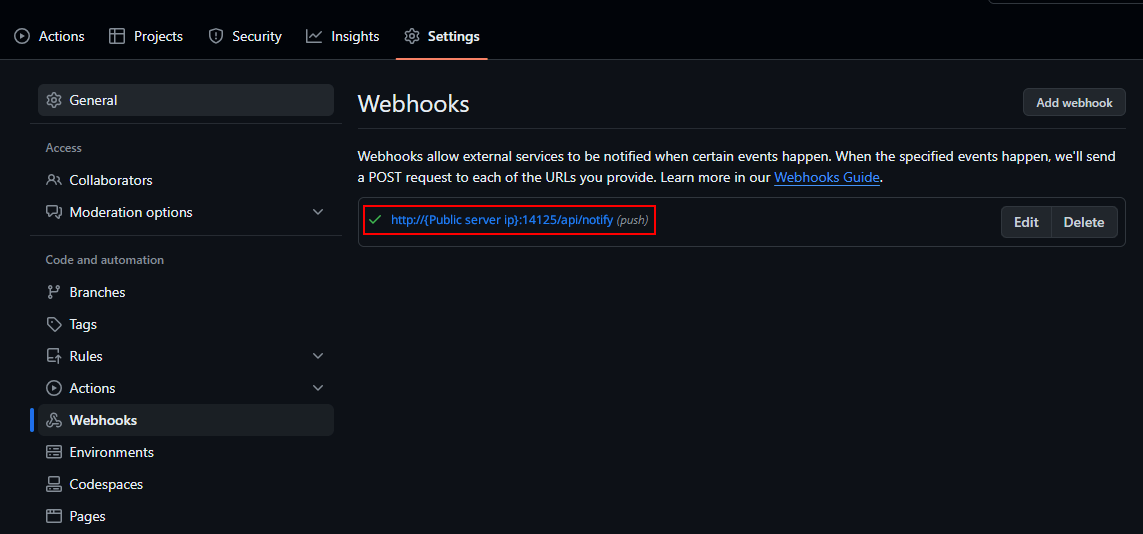1143x534 pixels.
Task: Click the Tags label icon
Action: click(53, 324)
